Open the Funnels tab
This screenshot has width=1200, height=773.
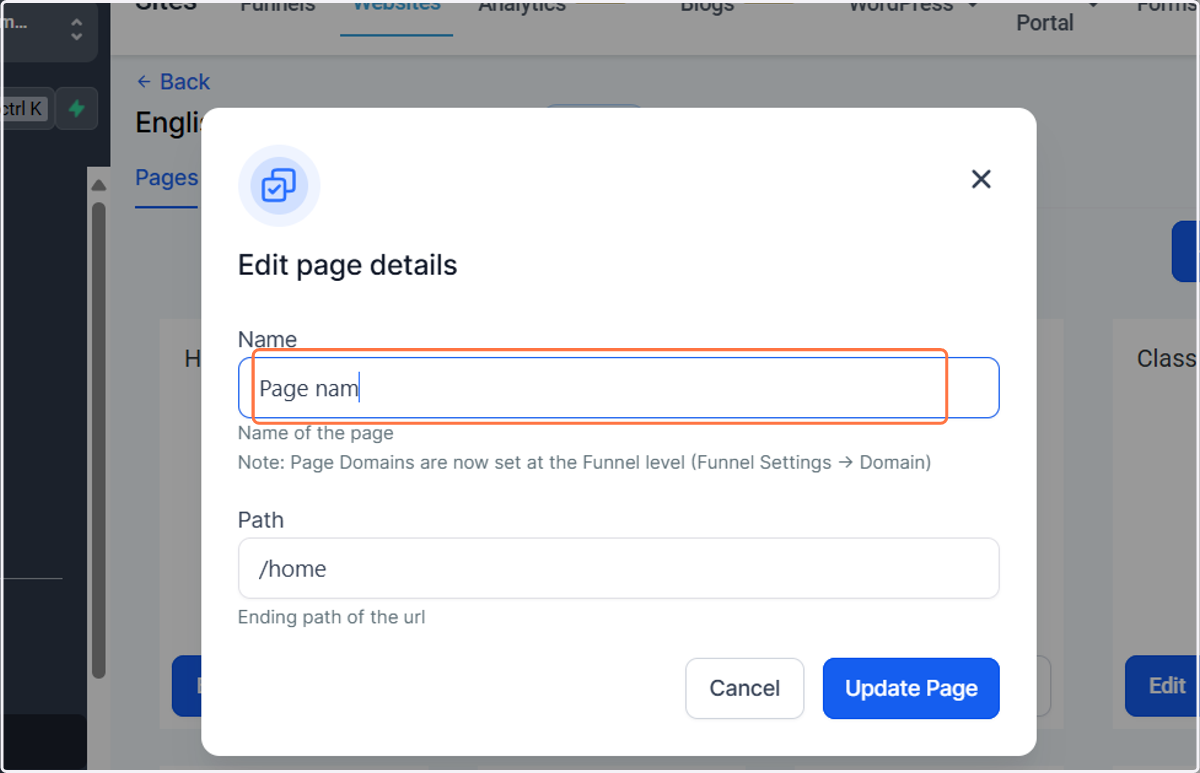278,8
